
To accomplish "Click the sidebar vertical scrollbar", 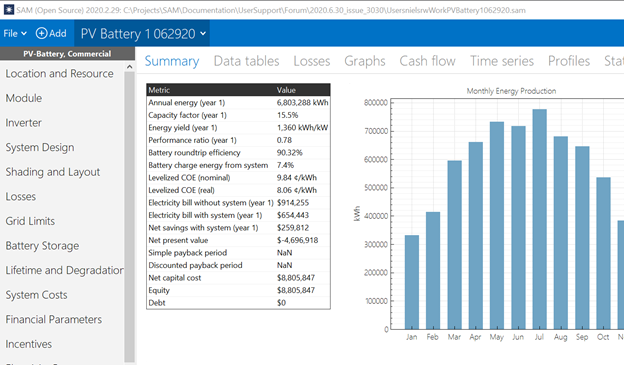I will tap(129, 215).
